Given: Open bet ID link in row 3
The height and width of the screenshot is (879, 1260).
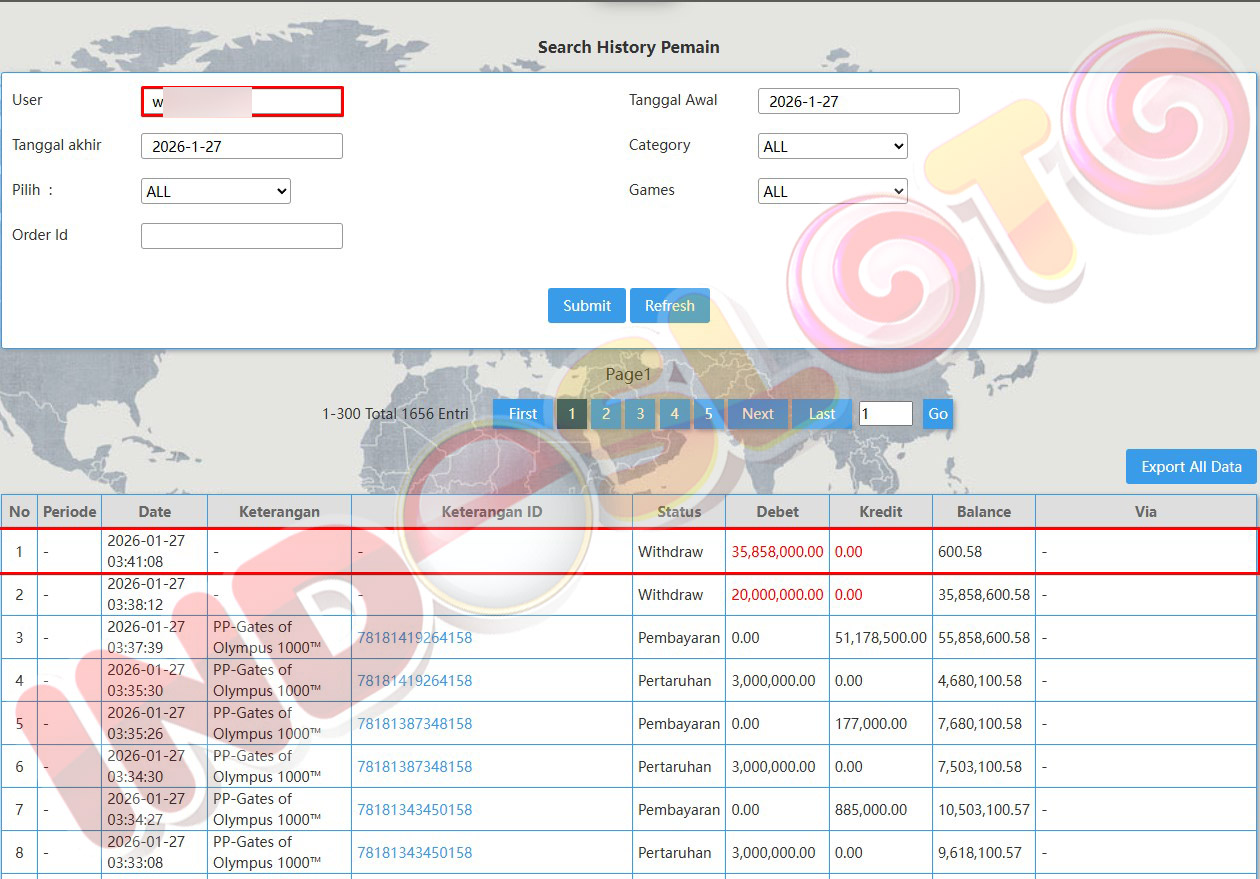Looking at the screenshot, I should 414,638.
